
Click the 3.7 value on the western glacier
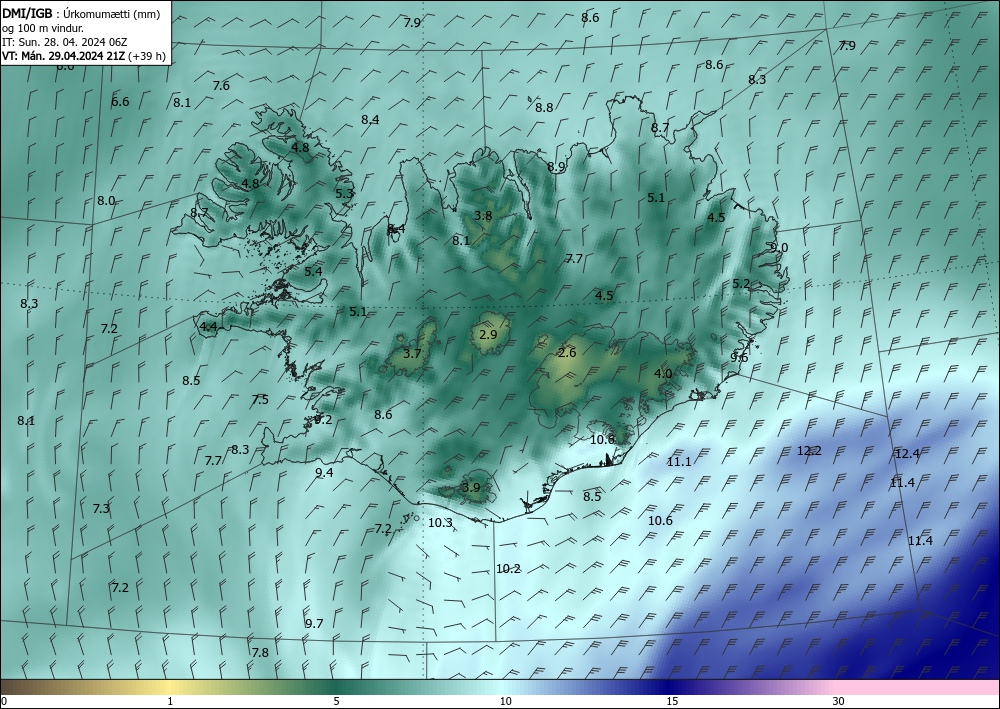pyautogui.click(x=413, y=353)
